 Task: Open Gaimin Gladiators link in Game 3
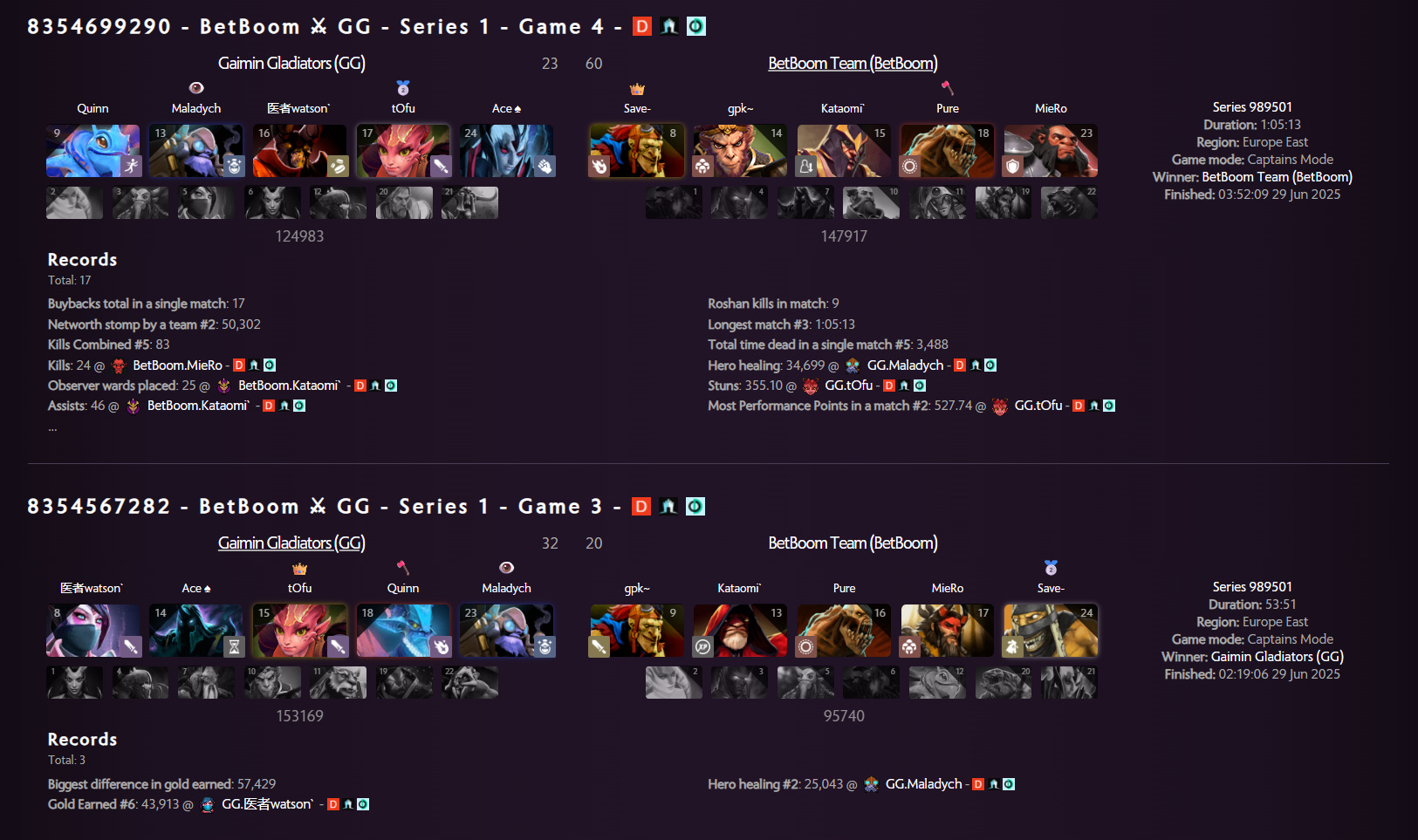[291, 543]
